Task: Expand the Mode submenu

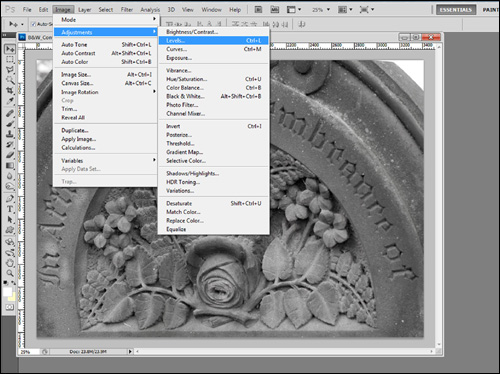Action: (x=106, y=20)
